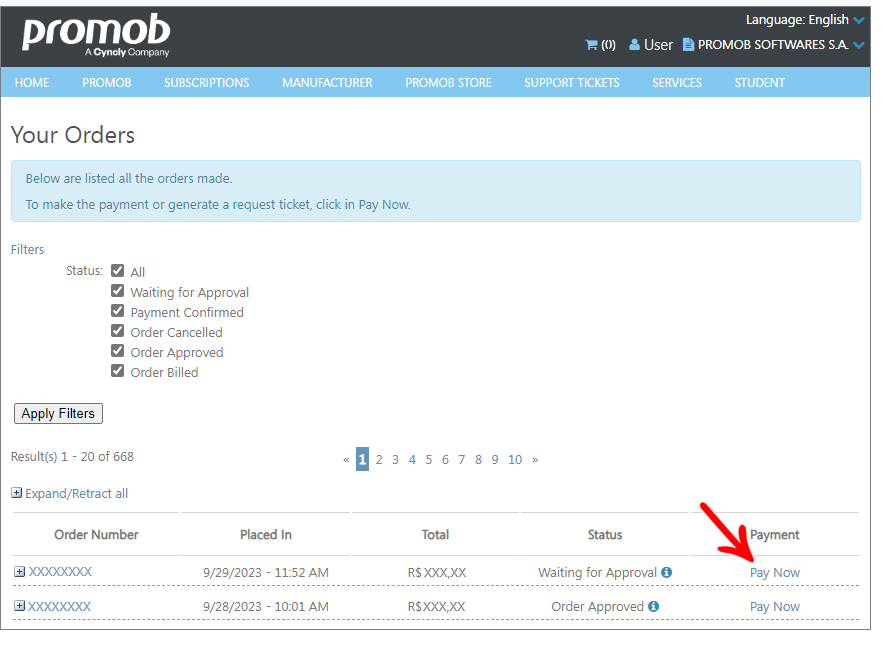887x650 pixels.
Task: Click the PROMOB SOFTWARES document icon
Action: coord(688,45)
